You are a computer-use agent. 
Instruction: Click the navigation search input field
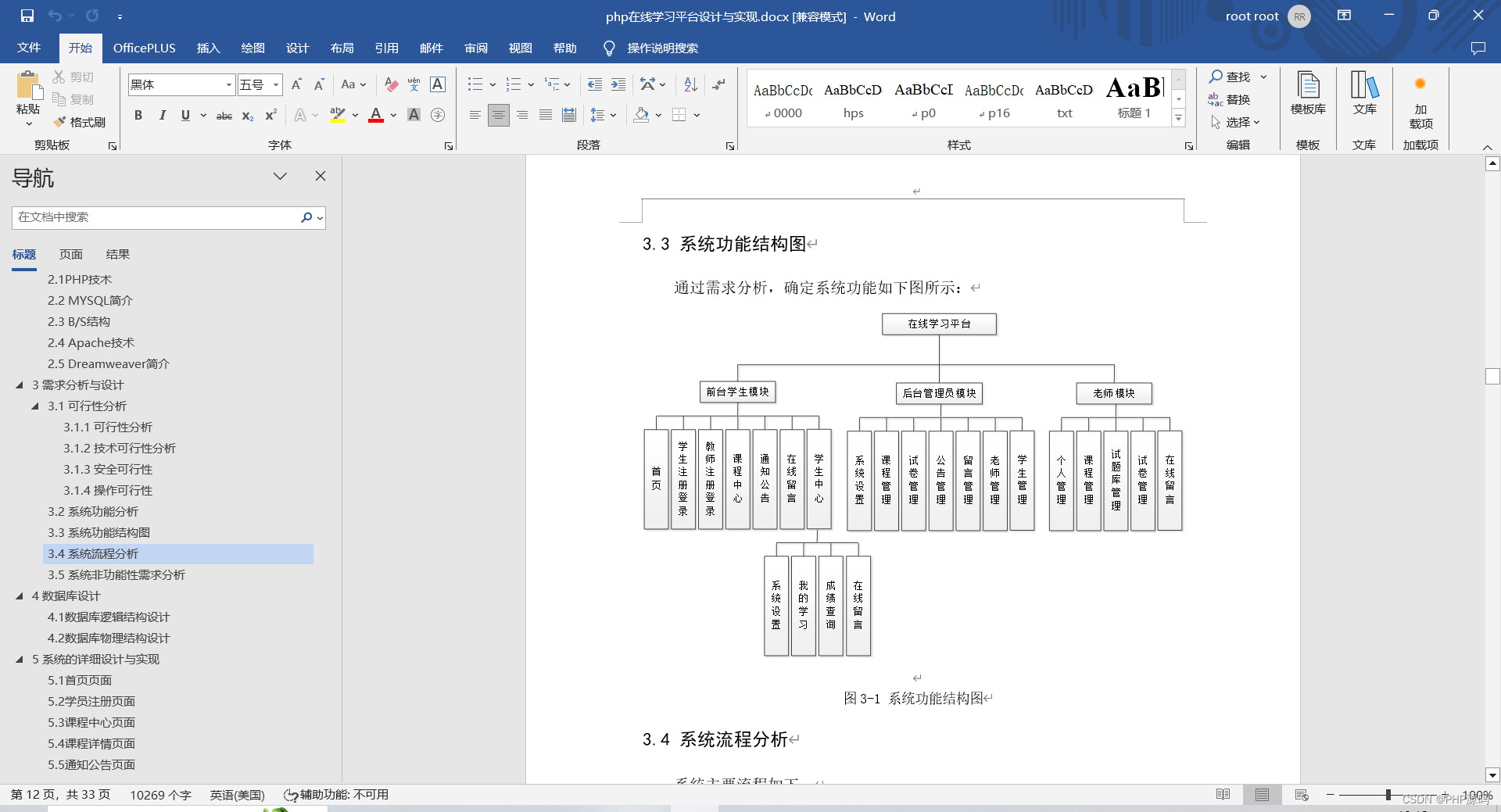(x=156, y=217)
